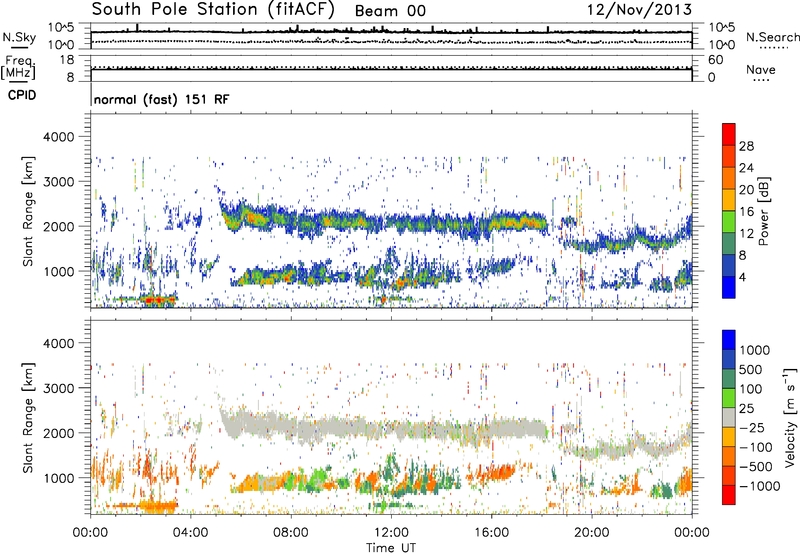Viewport: 800px width, 554px height.
Task: Click the 'Nave' legend label
Action: tap(761, 70)
